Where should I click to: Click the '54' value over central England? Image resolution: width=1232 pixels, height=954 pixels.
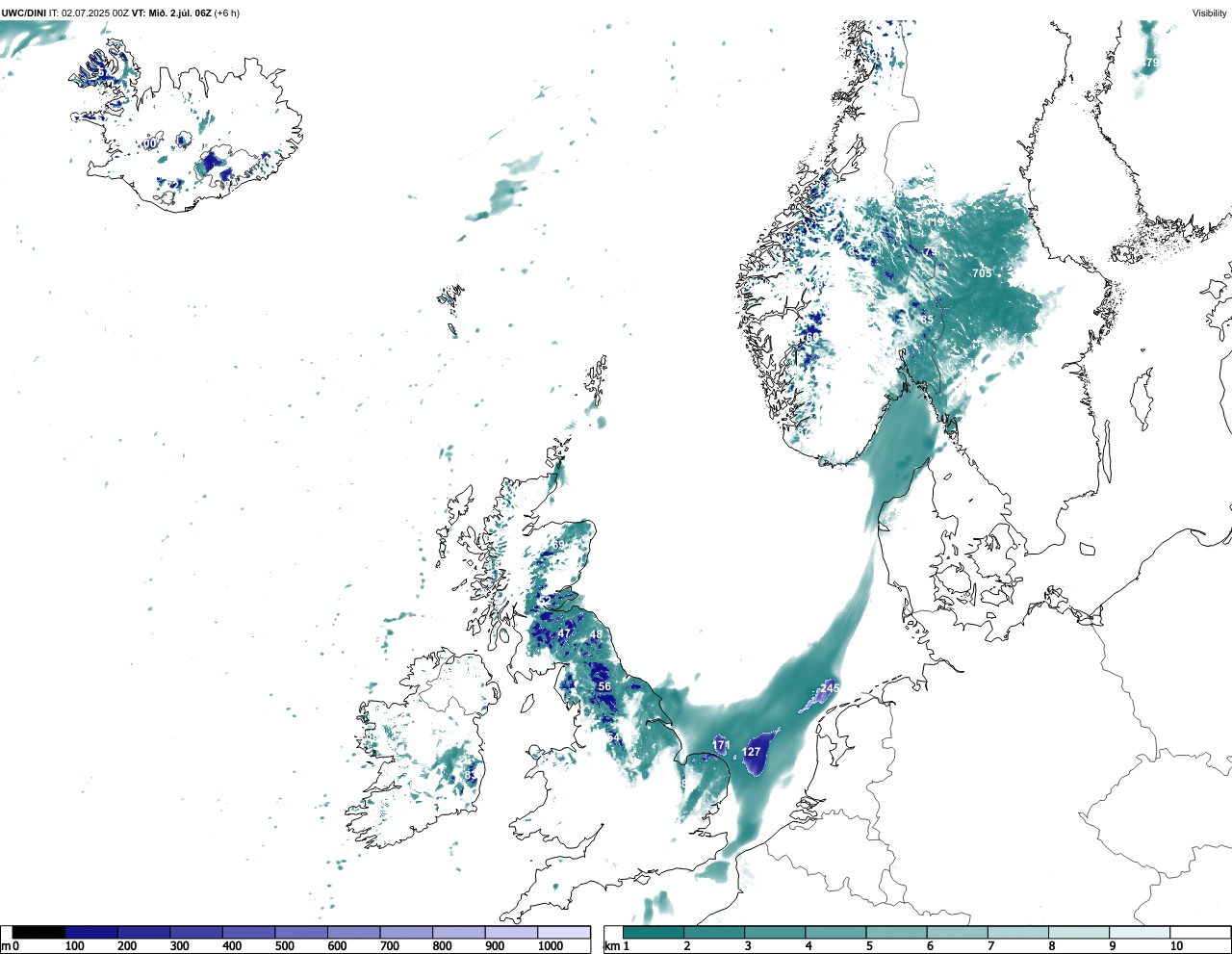click(x=614, y=737)
